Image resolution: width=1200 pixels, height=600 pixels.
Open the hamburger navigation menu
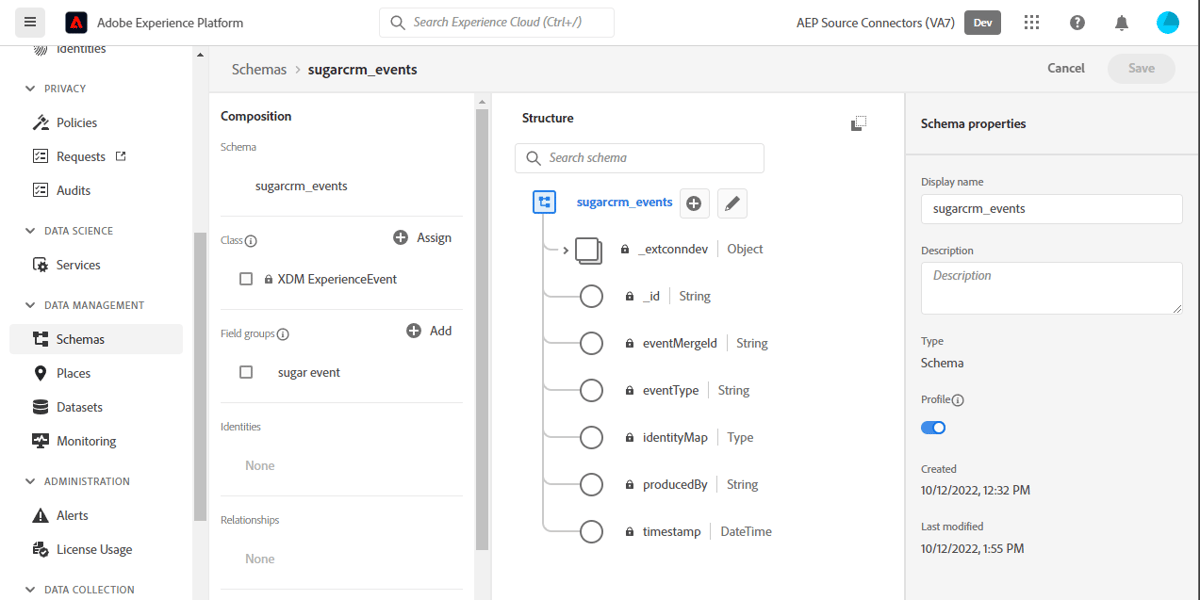tap(30, 22)
